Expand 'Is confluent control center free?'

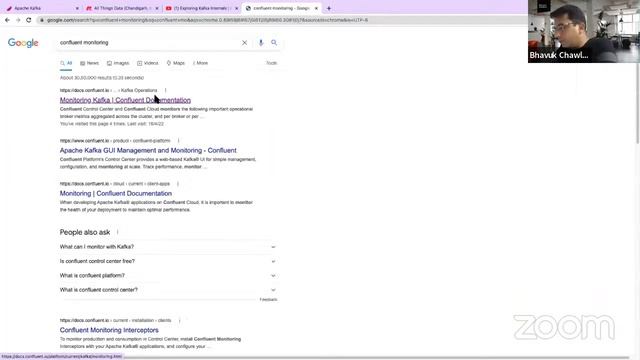[x=168, y=261]
